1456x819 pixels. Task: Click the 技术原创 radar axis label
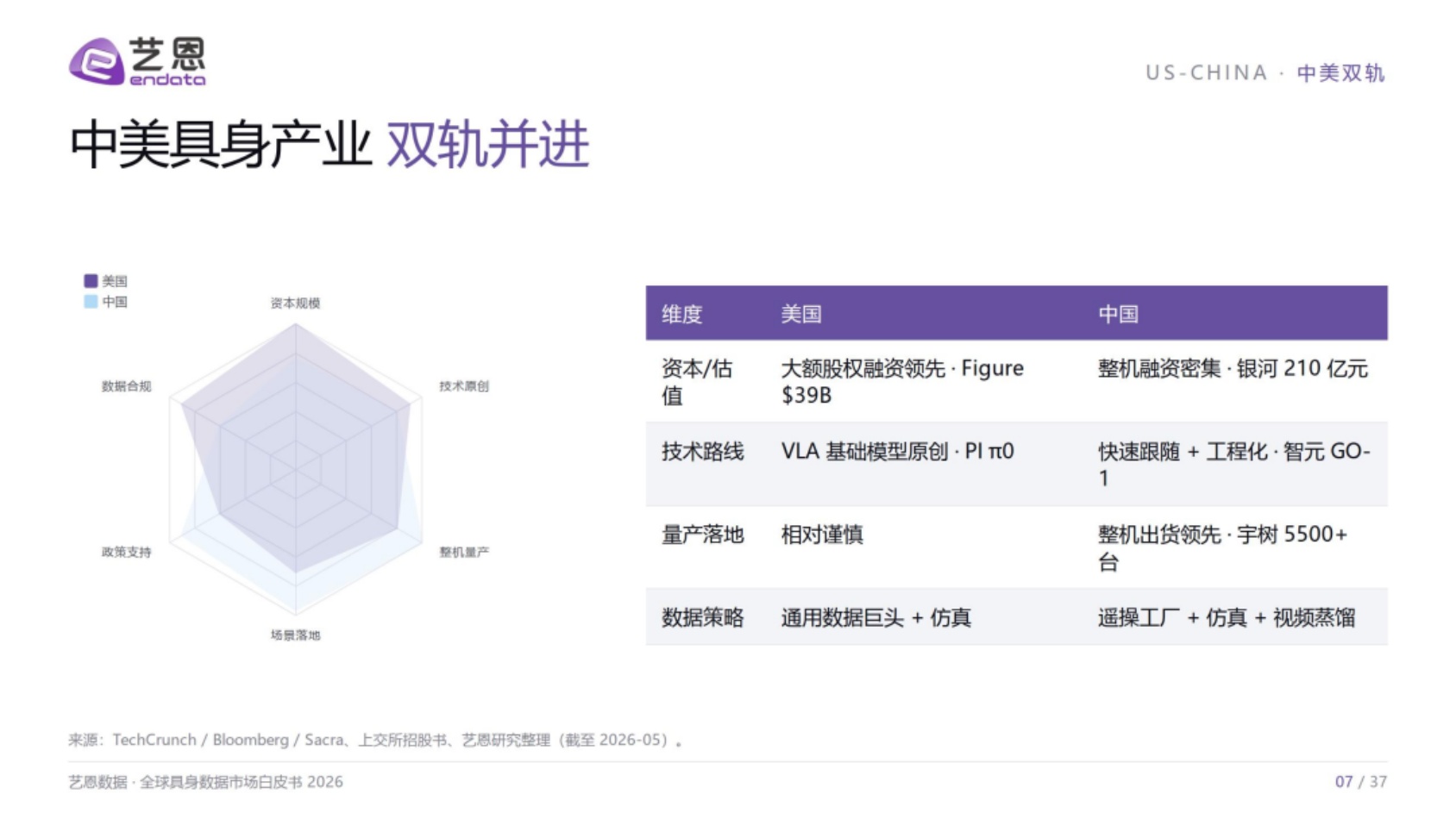pos(464,386)
